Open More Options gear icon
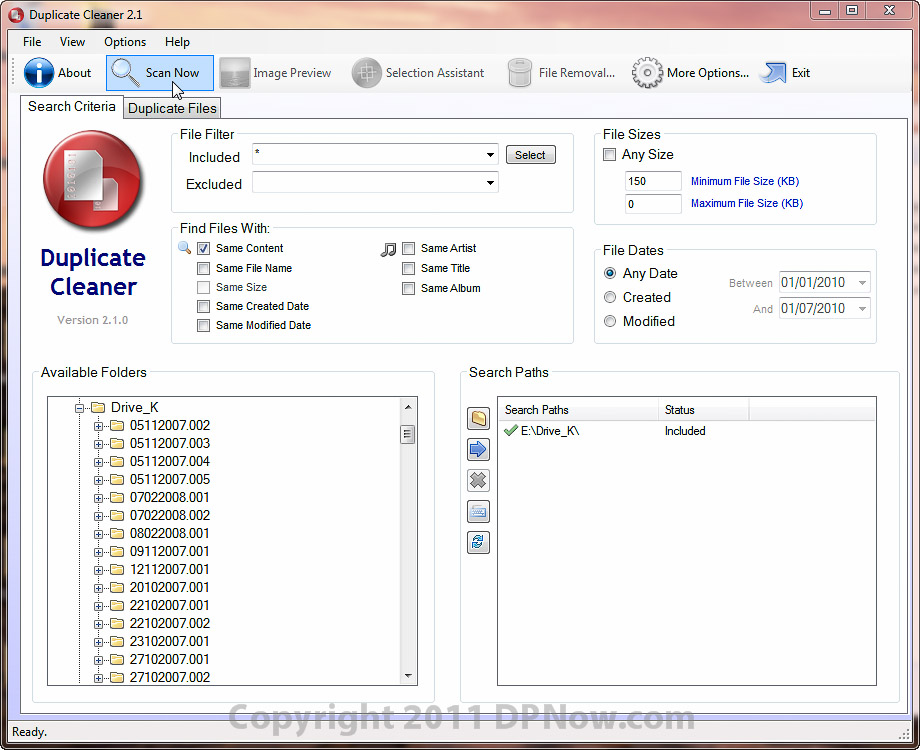The image size is (920, 750). pyautogui.click(x=648, y=73)
